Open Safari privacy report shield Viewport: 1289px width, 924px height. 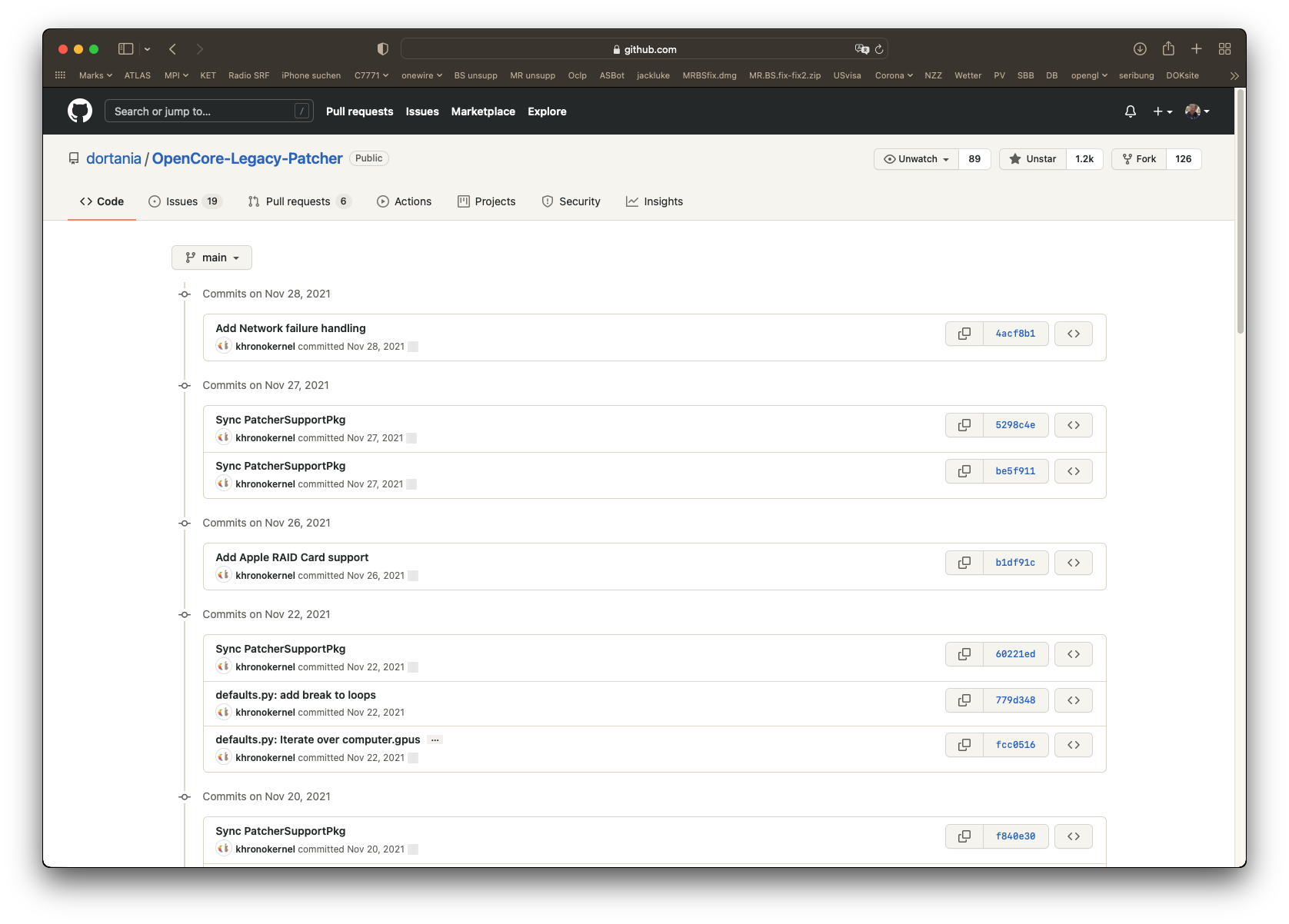[382, 49]
